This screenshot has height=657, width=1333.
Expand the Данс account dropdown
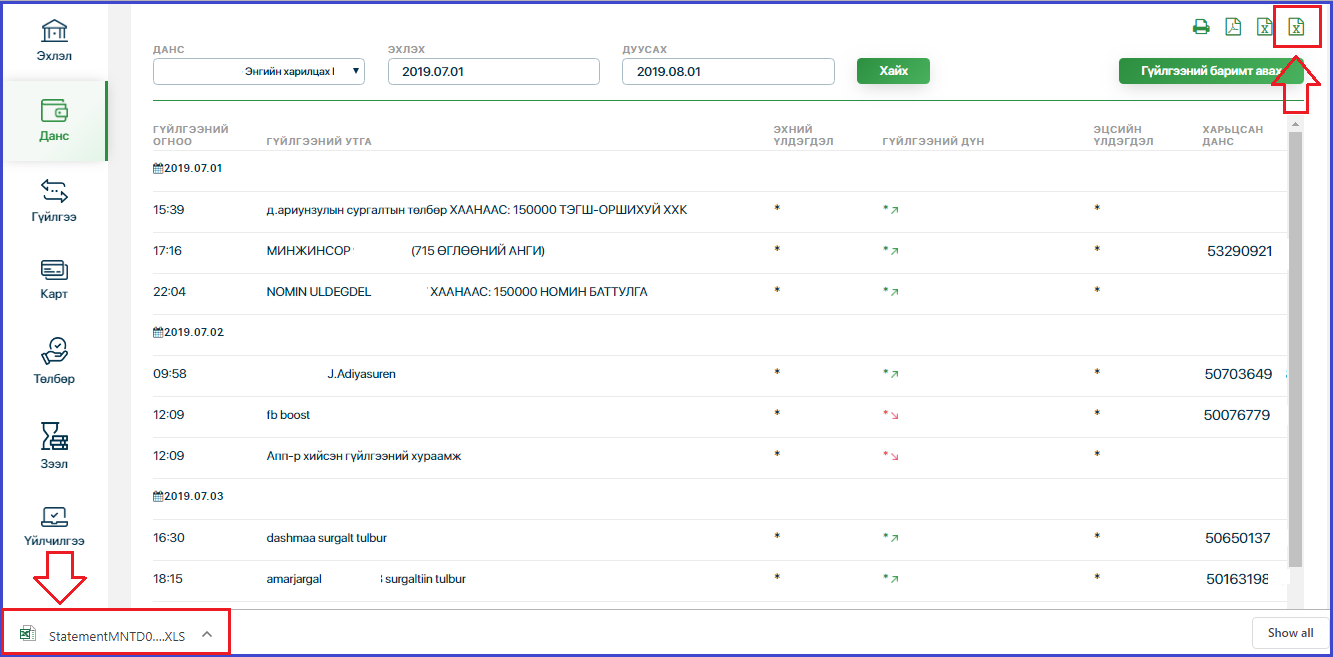tap(259, 72)
